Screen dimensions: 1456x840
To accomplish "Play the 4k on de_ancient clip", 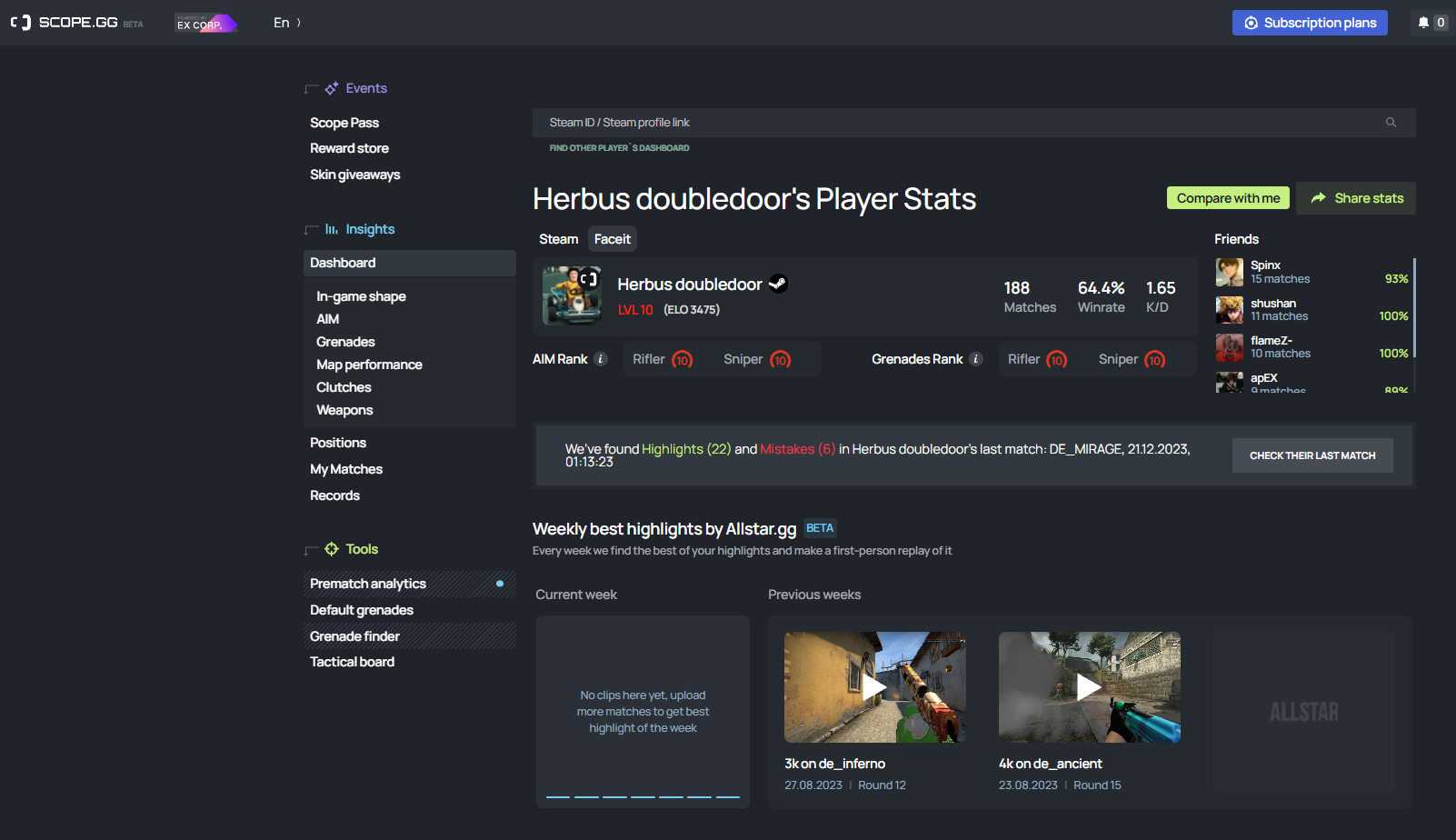I will pyautogui.click(x=1089, y=687).
